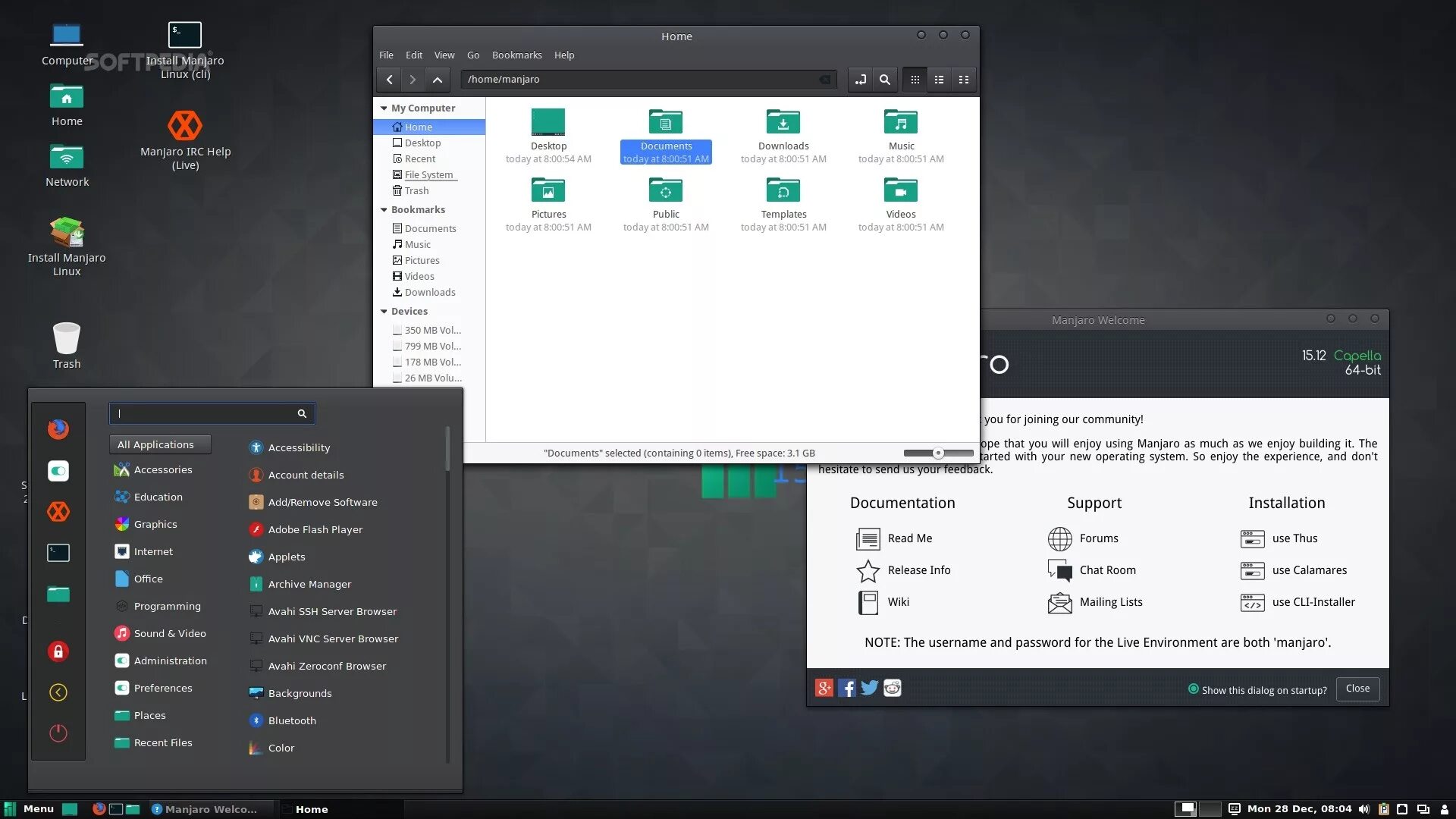The image size is (1456, 819).
Task: Toggle location entry button in file manager
Action: pos(860,80)
